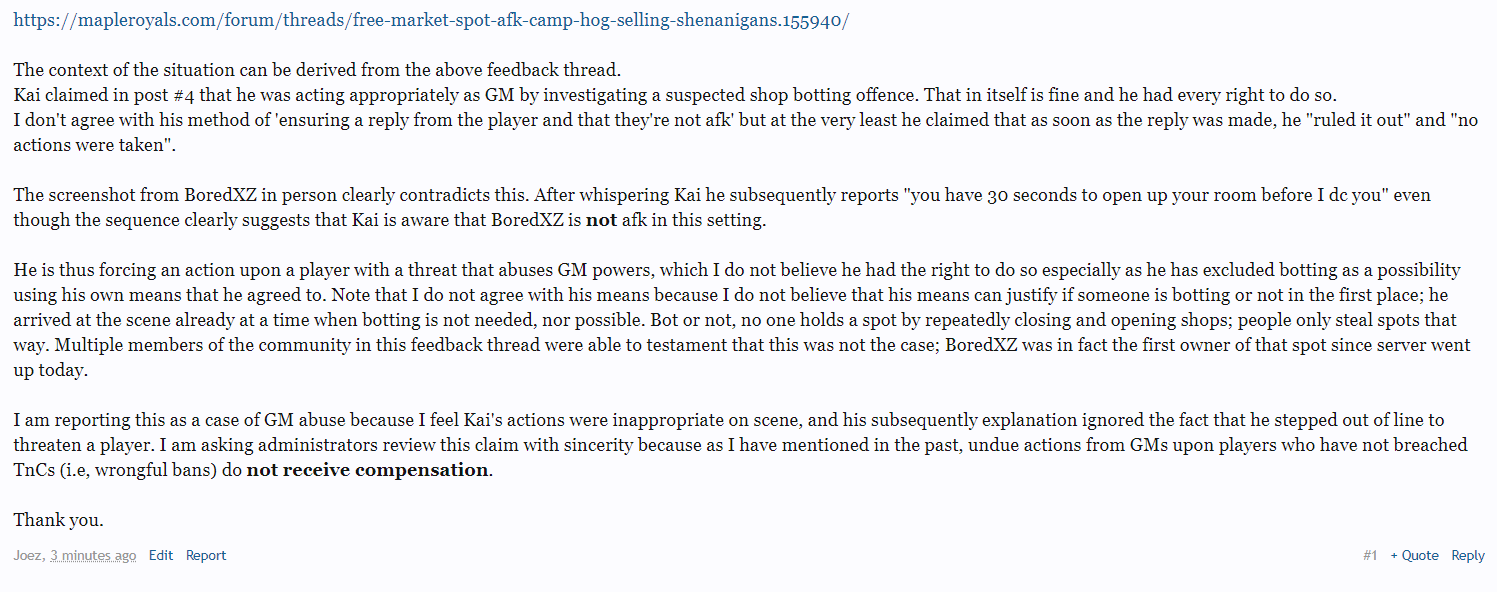Screen dimensions: 1497x592
Task: Open author Joez's profile link
Action: tap(29, 555)
